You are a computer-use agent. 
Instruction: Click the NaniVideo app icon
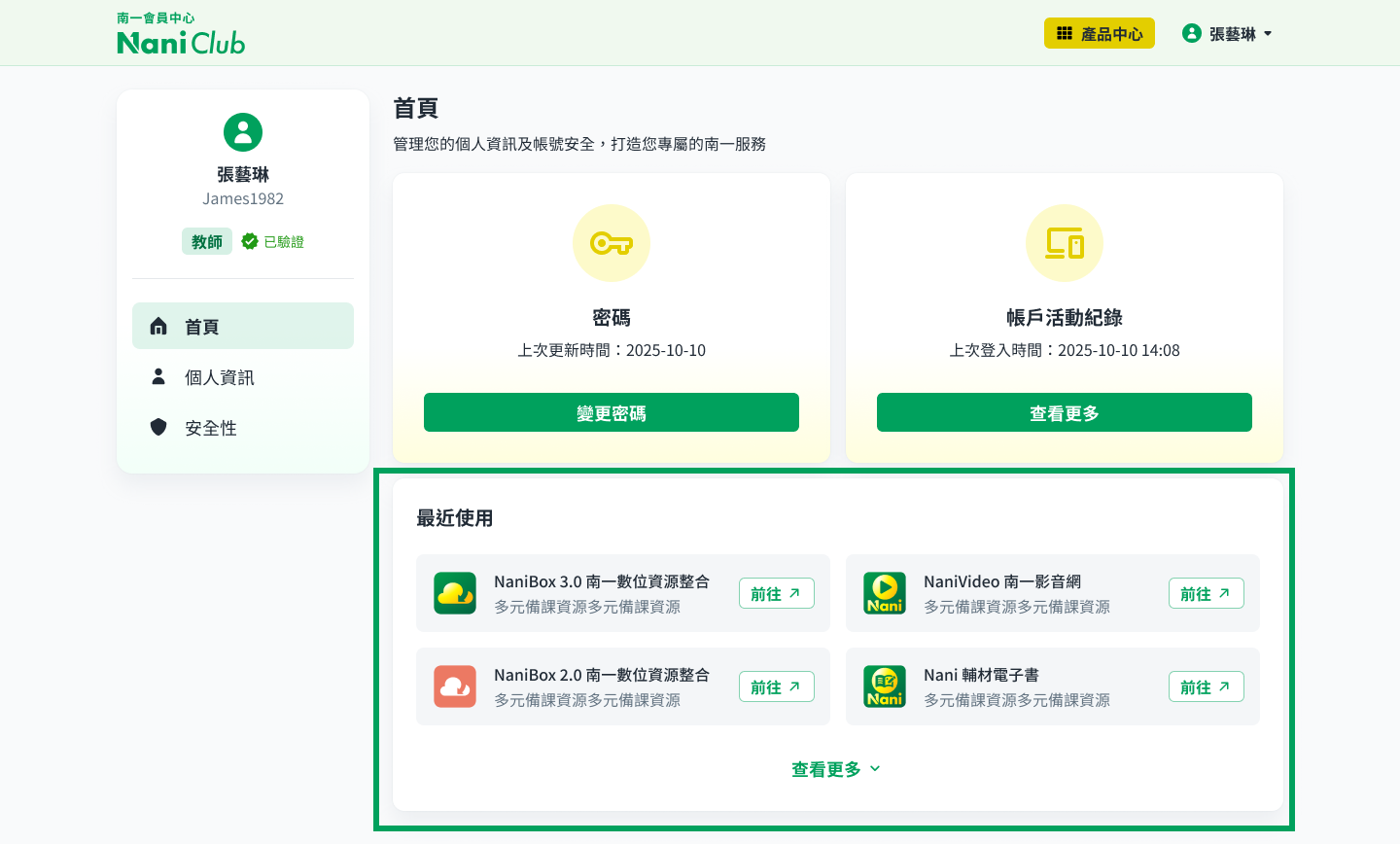[x=885, y=593]
